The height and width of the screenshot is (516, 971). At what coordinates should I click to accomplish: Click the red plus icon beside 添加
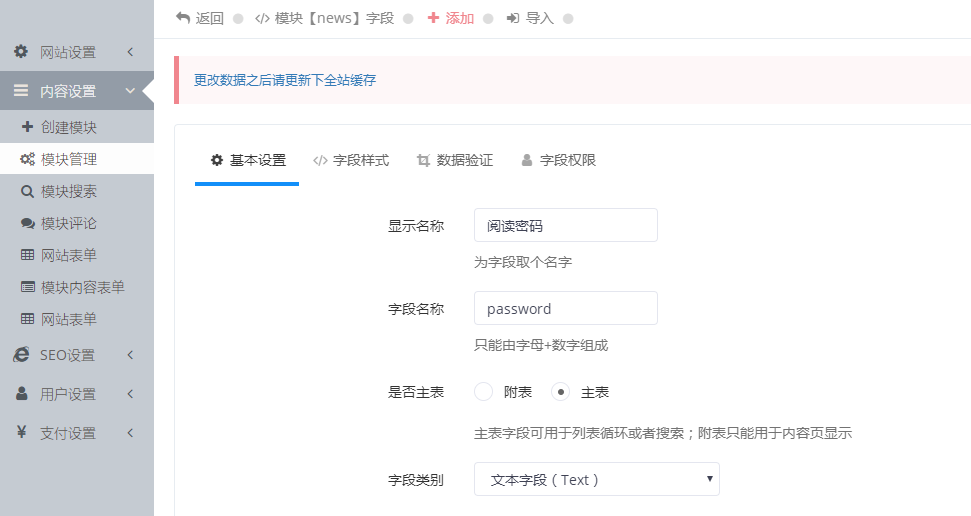433,18
